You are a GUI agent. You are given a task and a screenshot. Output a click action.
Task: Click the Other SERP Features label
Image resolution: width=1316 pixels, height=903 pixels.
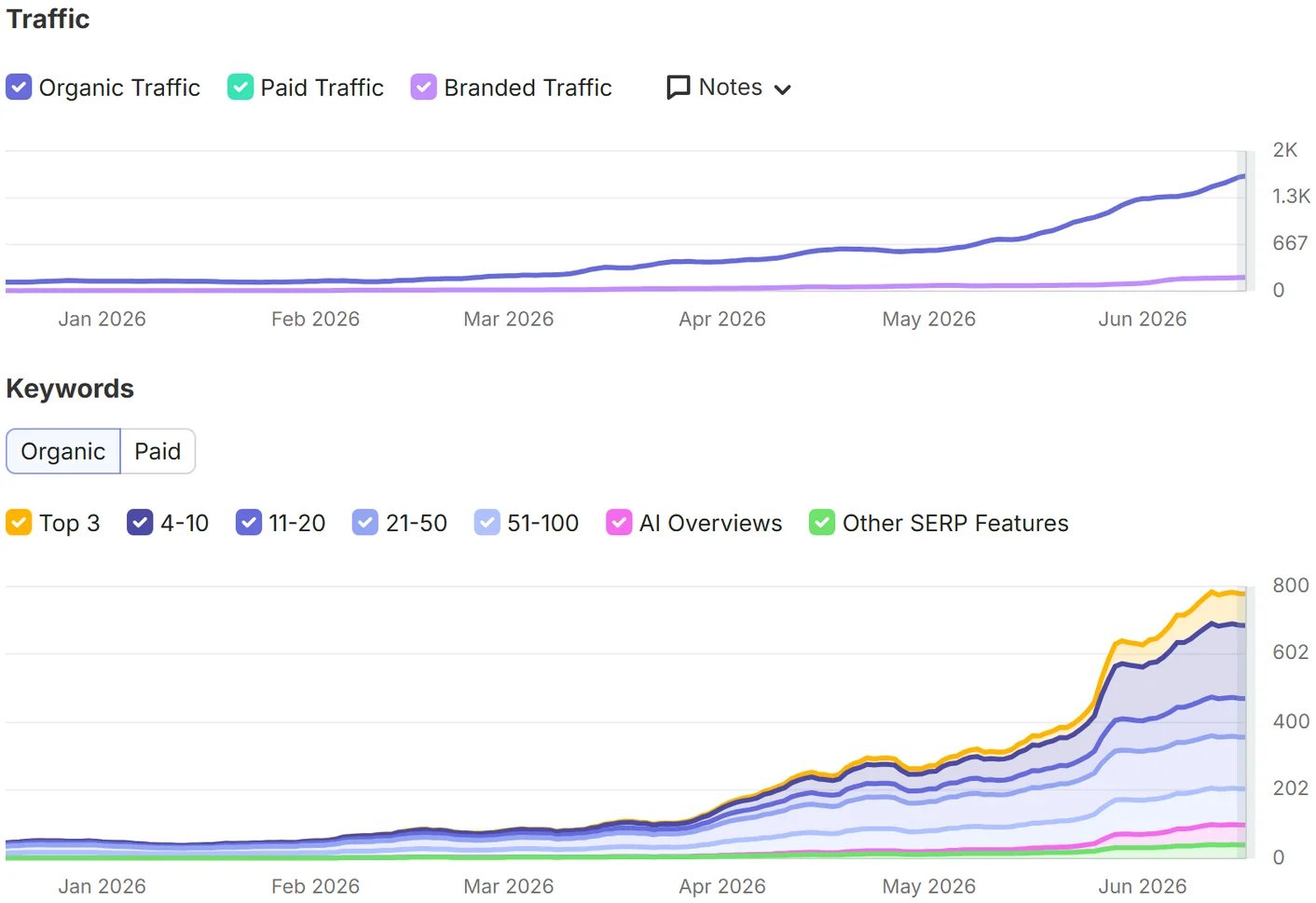tap(955, 524)
